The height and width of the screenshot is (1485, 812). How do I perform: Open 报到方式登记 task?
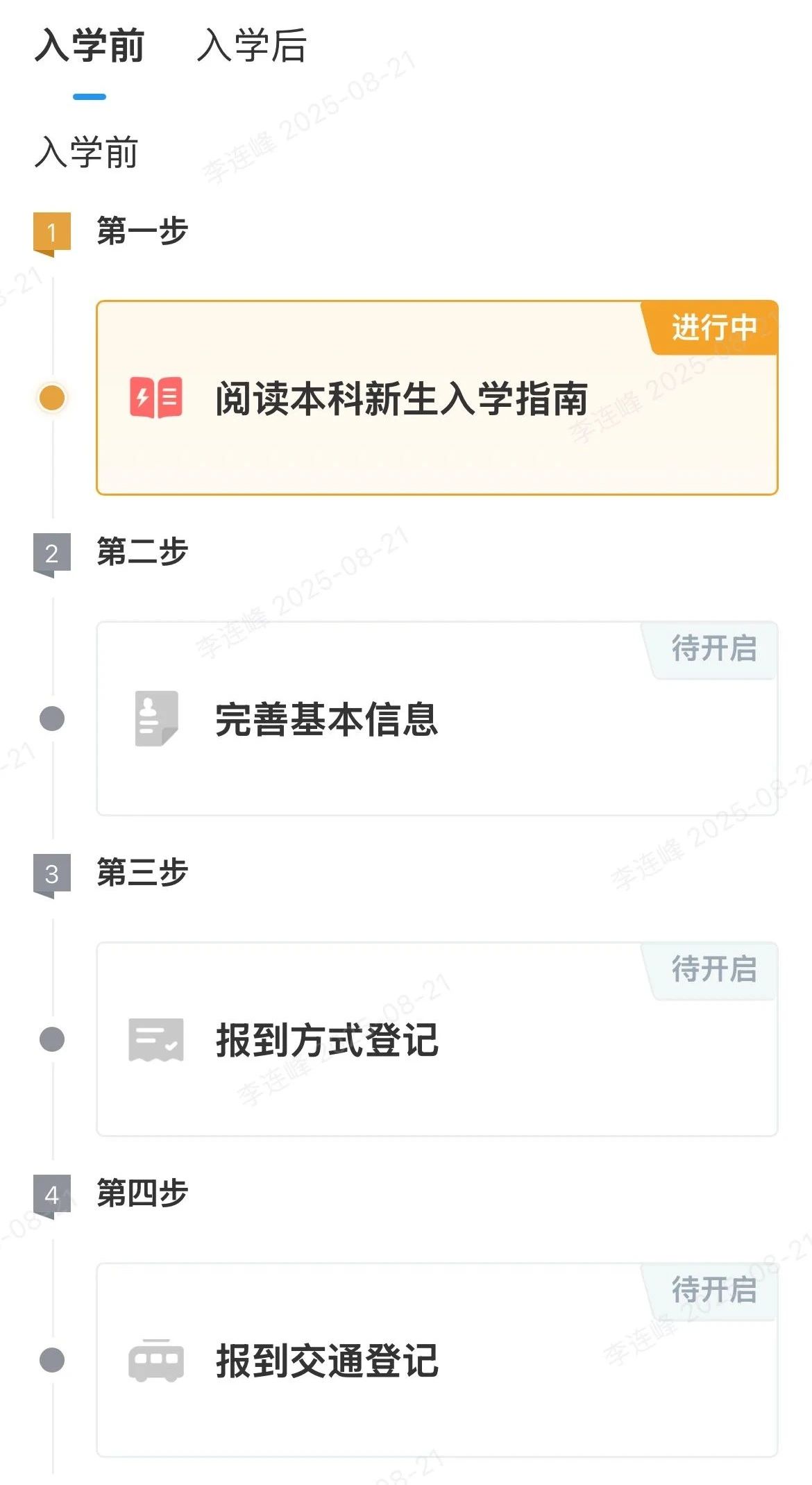point(326,1040)
